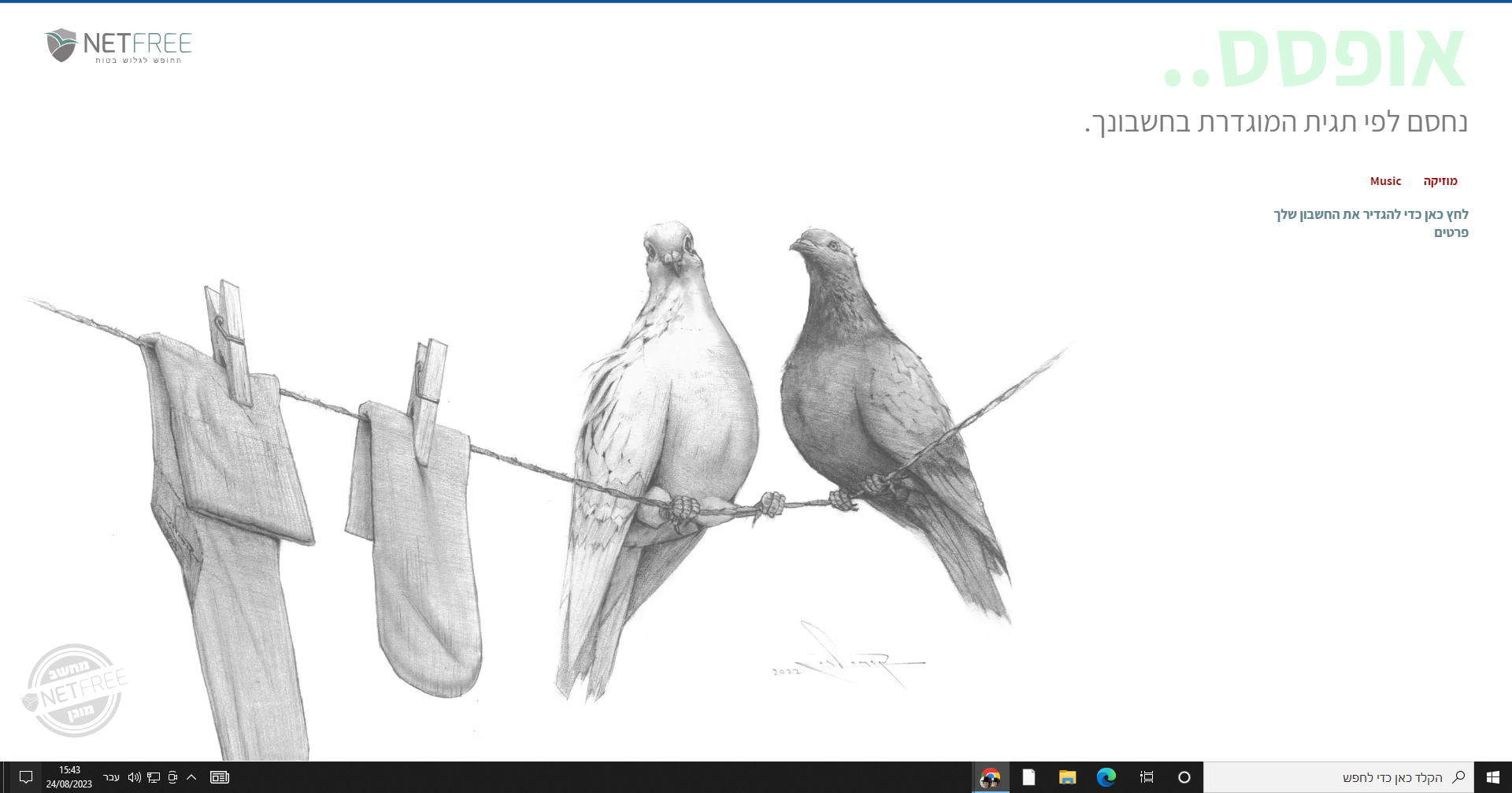Open the network status tray icon

coord(154,777)
